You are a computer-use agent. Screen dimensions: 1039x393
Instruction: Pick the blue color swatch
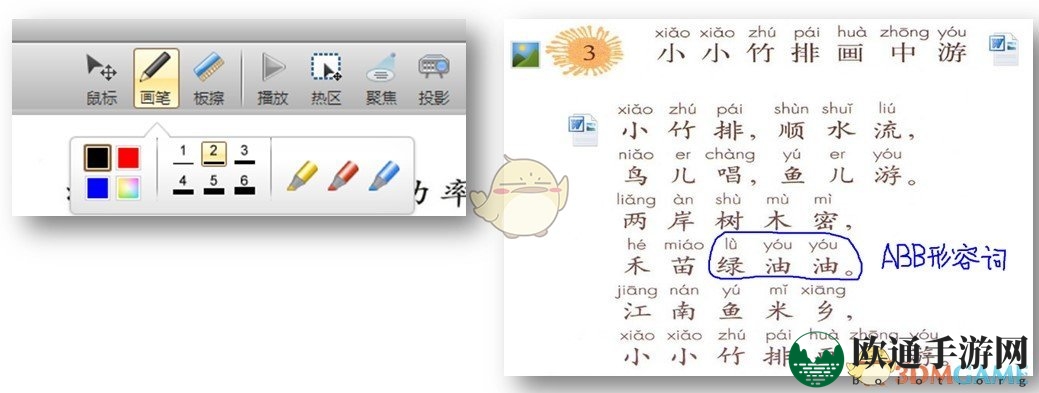click(x=97, y=188)
